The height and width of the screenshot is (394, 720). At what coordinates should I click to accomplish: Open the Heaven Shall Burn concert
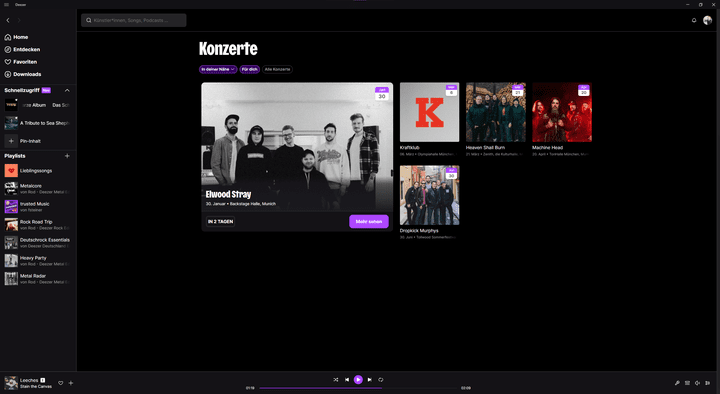(x=496, y=112)
